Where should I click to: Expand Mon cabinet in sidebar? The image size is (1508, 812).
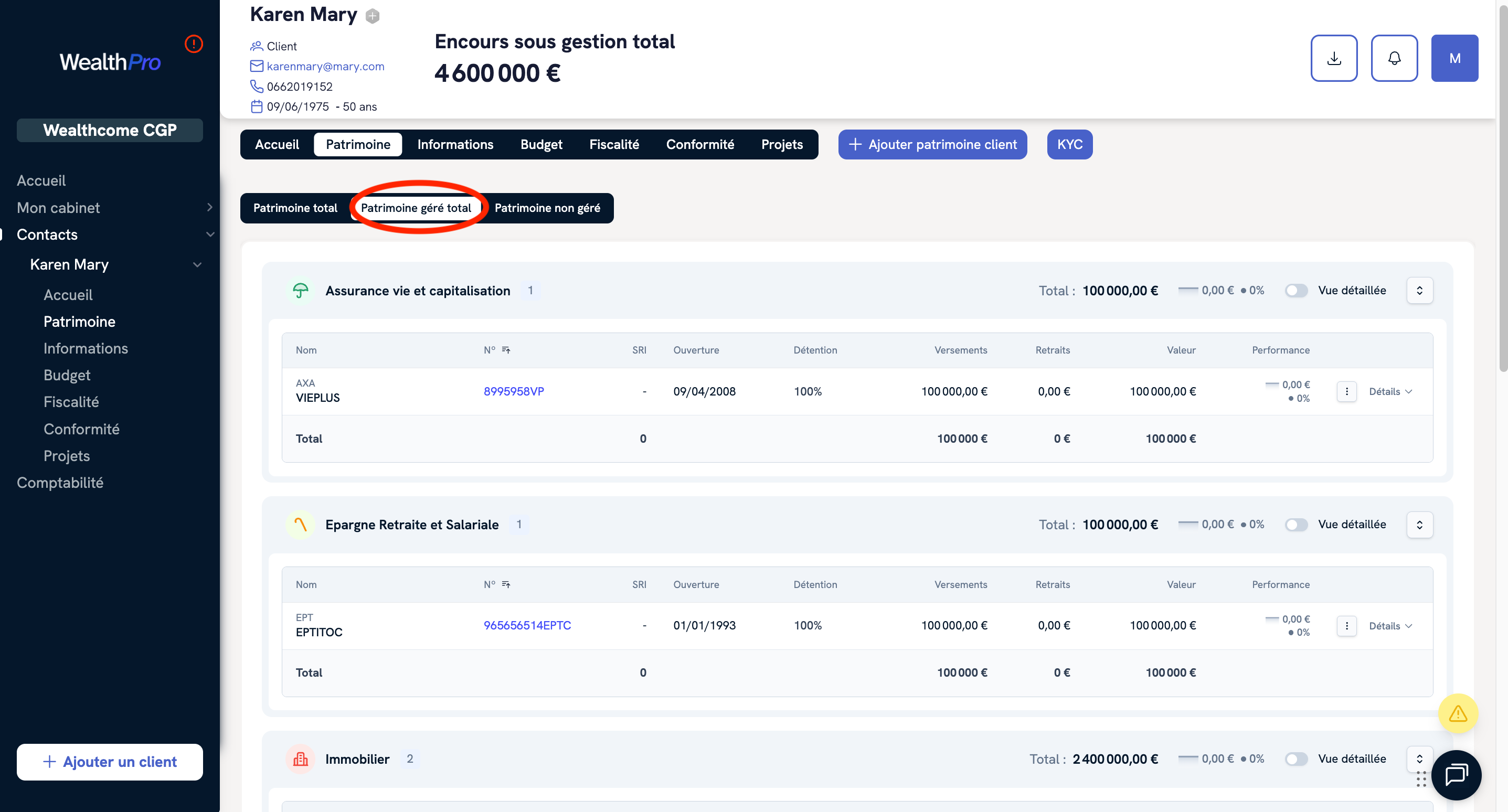coord(209,207)
